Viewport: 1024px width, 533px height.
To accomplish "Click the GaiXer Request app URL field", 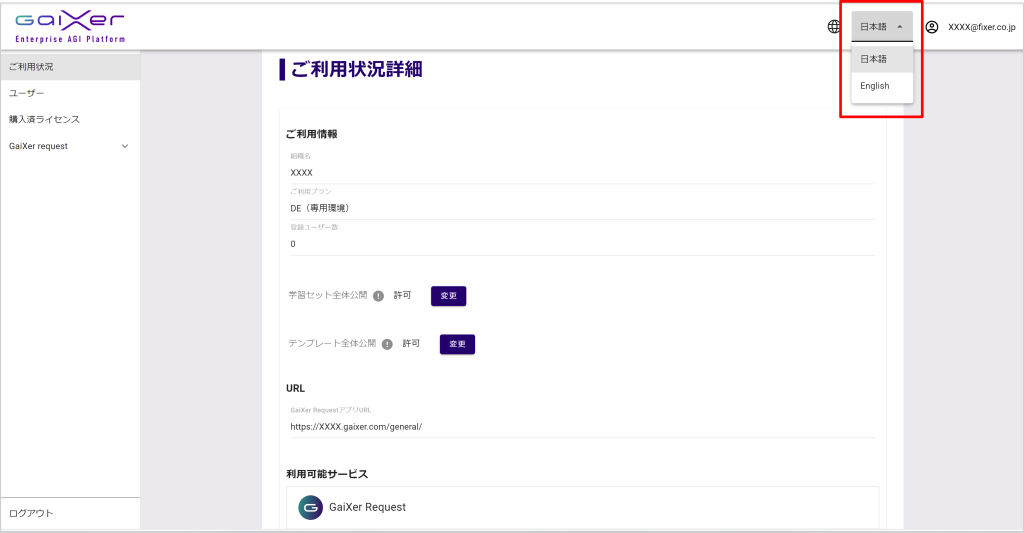I will point(580,426).
